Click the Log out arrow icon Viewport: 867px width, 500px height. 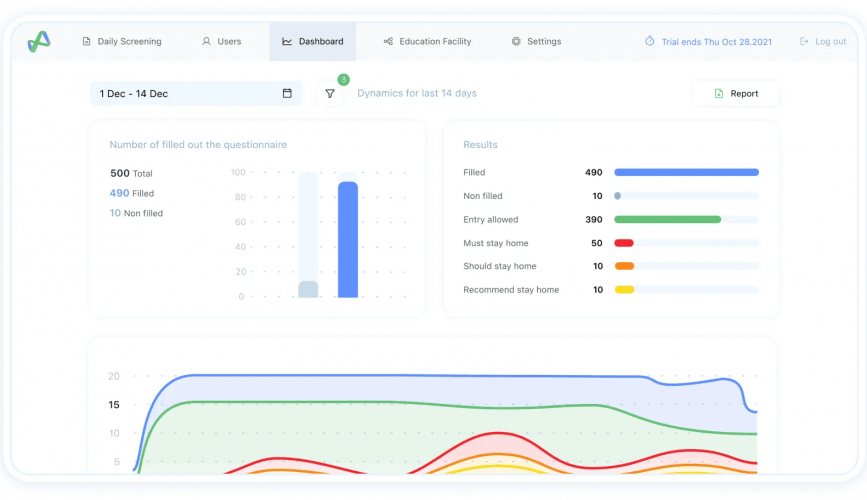(804, 41)
